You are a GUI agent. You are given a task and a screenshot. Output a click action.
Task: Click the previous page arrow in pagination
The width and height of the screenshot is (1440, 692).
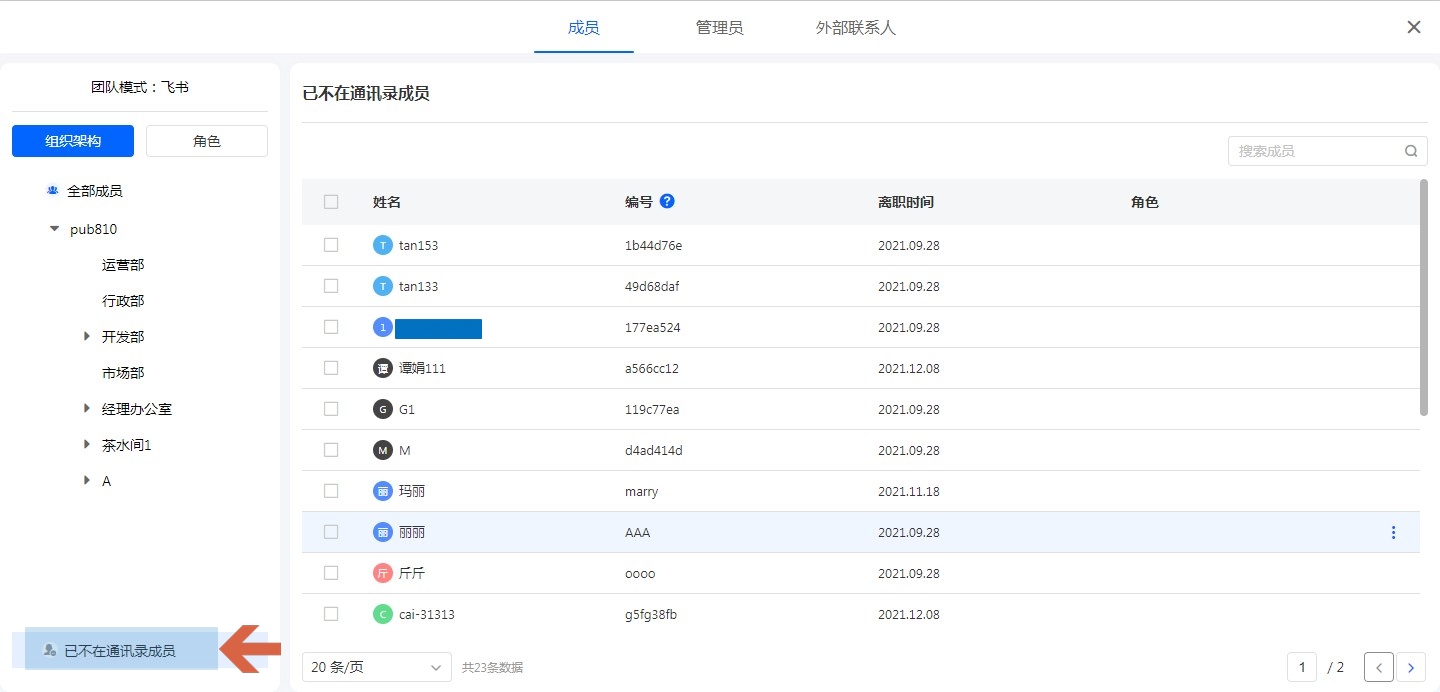coord(1379,667)
